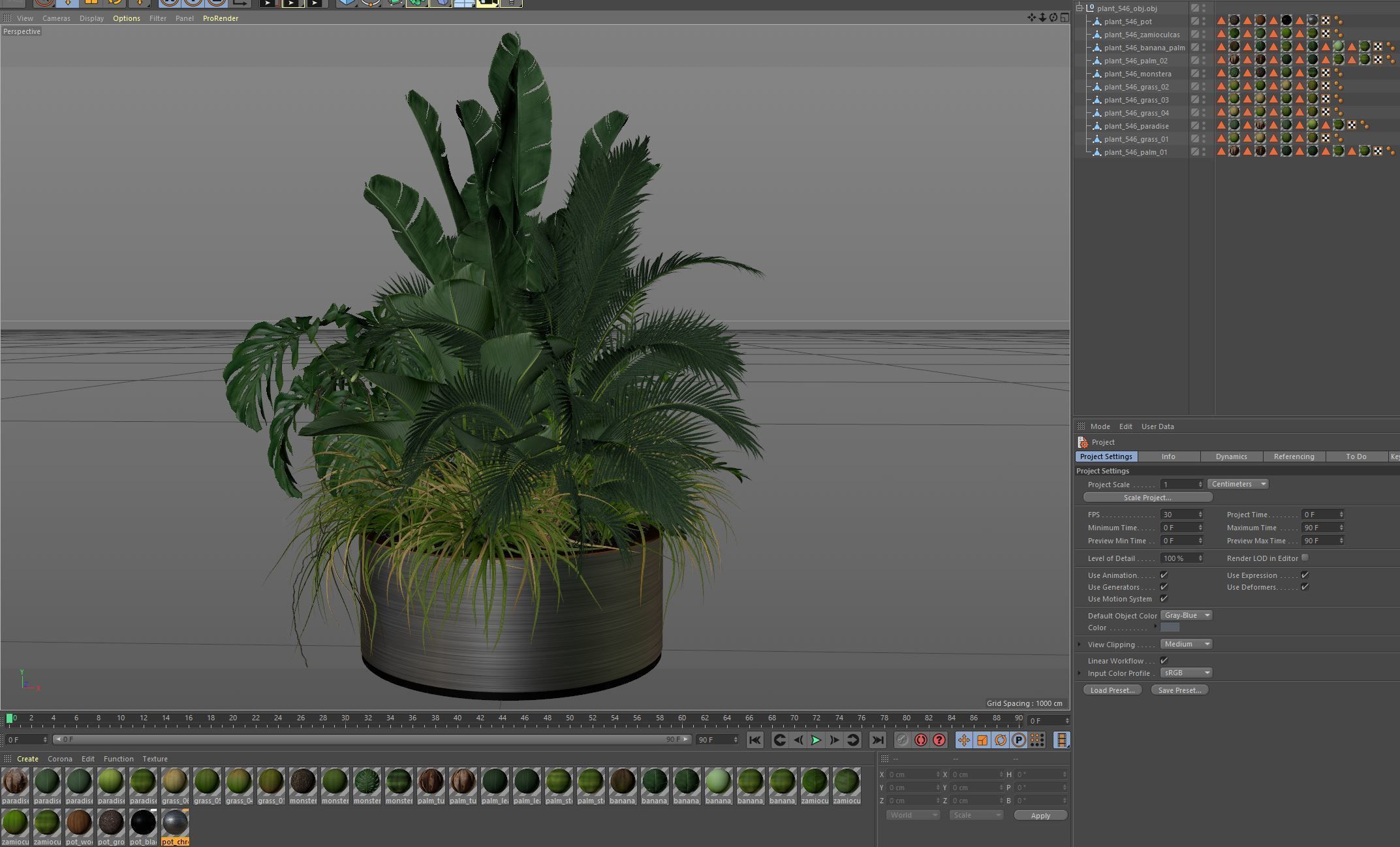Toggle parameter (P) keyframe recording icon
Image resolution: width=1400 pixels, height=847 pixels.
point(1018,740)
